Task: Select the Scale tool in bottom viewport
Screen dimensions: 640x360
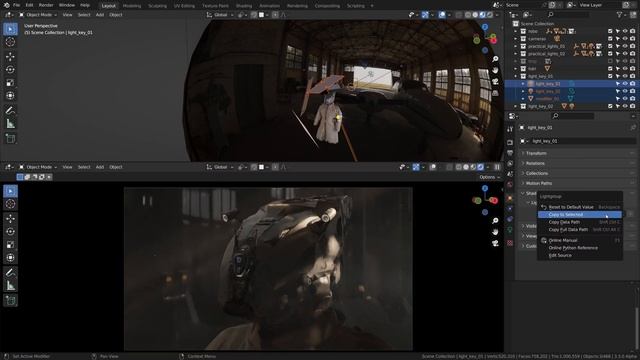Action: (x=10, y=244)
